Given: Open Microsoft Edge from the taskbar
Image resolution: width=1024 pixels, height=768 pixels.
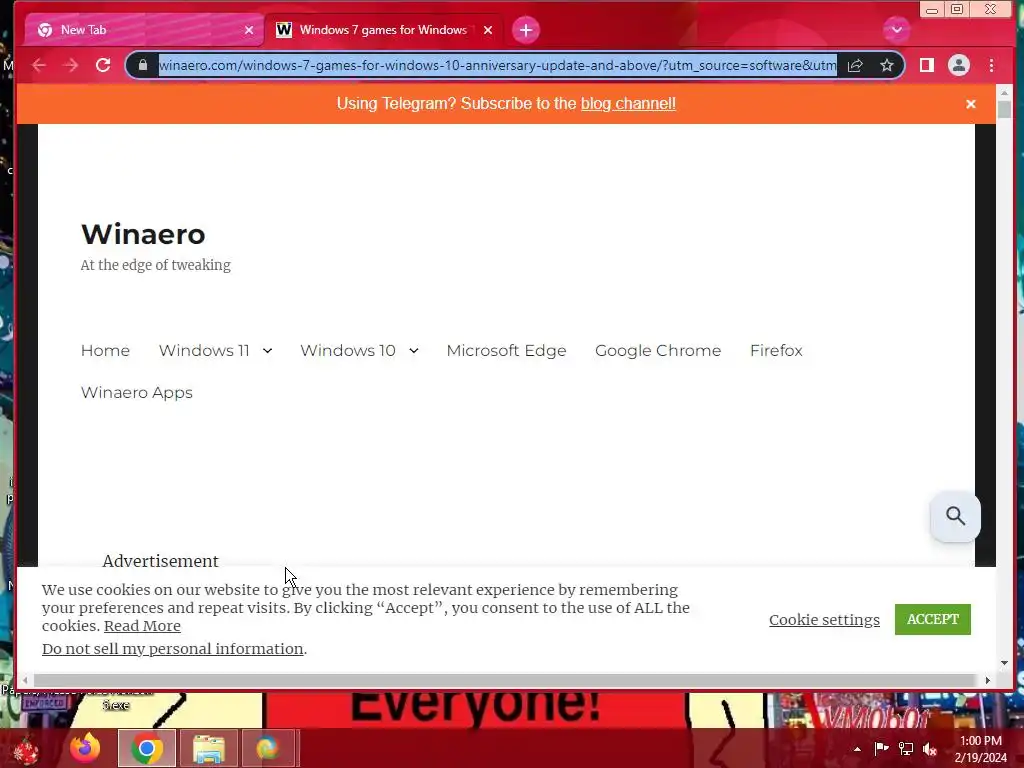Looking at the screenshot, I should (x=268, y=748).
